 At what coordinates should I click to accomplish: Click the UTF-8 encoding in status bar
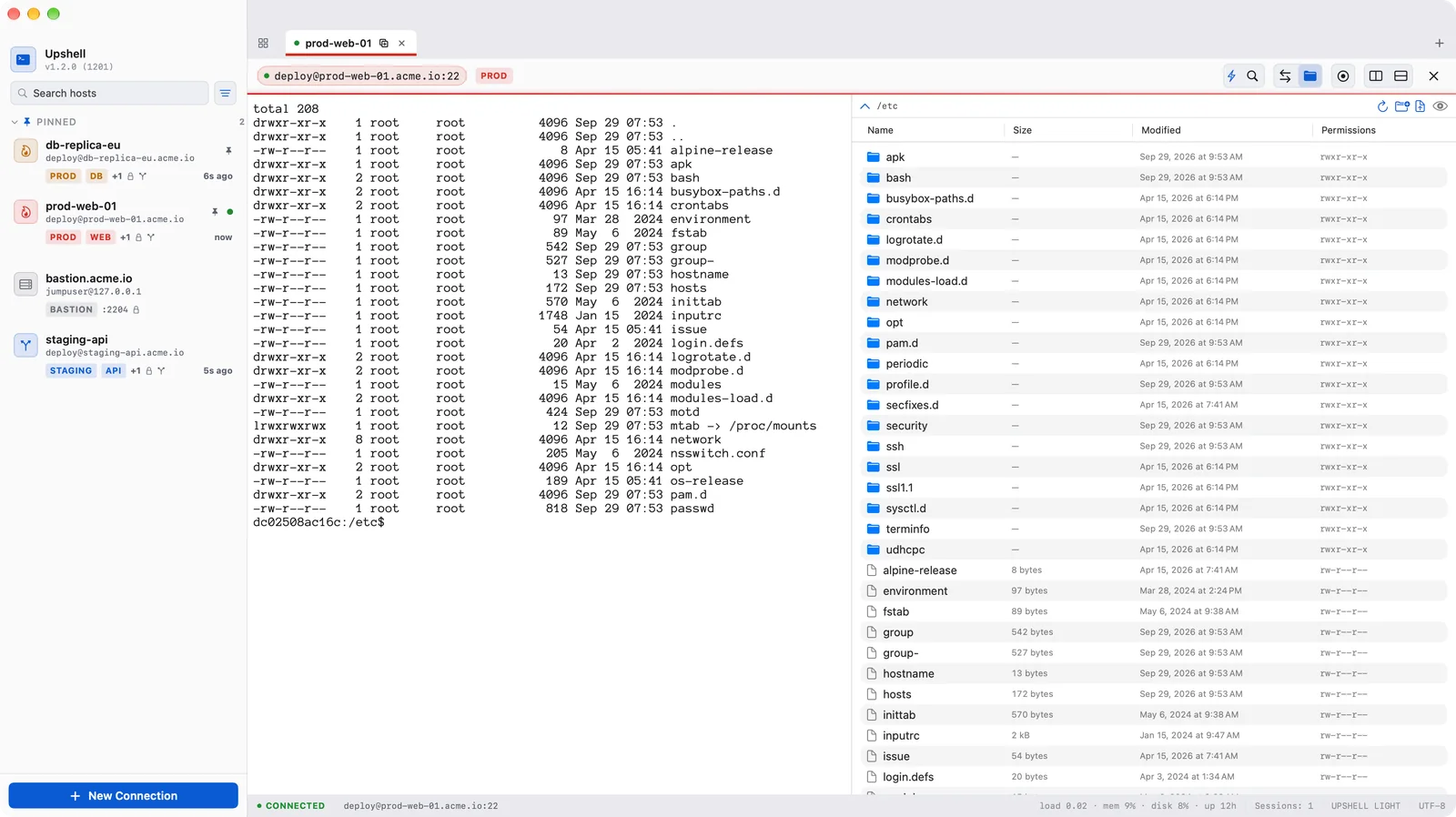(1431, 806)
